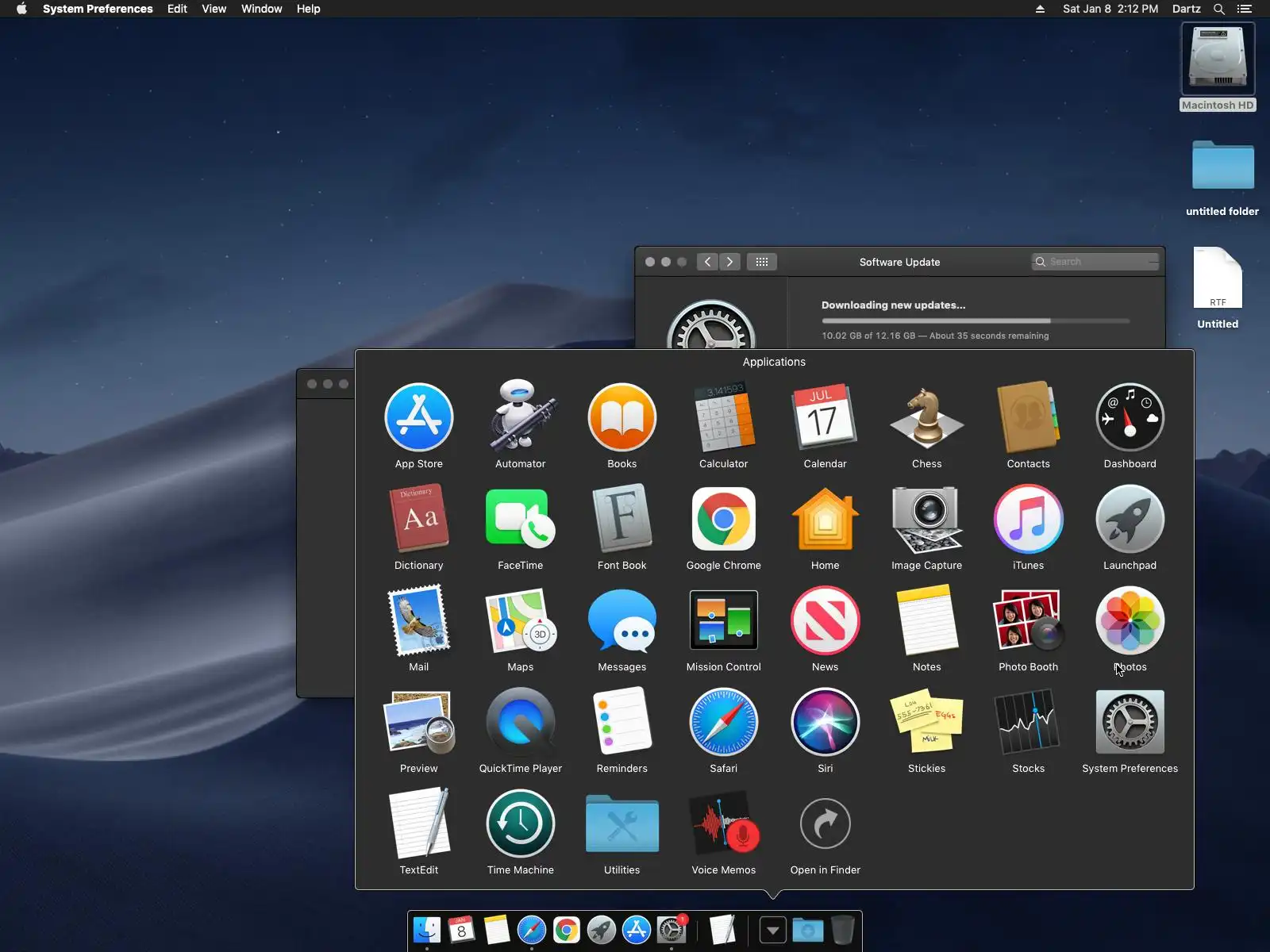Open the Maps app
Screen dimensions: 1270x952
(521, 621)
